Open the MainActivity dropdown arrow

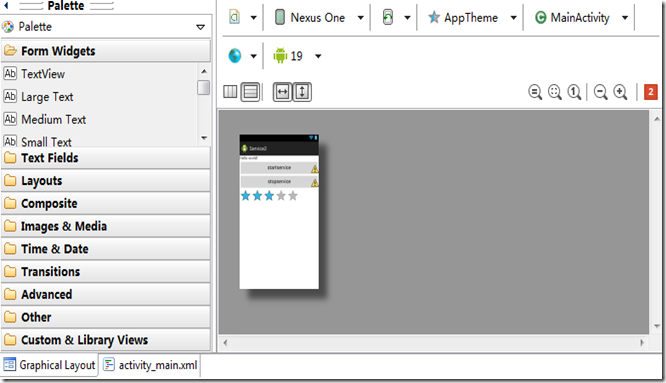coord(625,18)
